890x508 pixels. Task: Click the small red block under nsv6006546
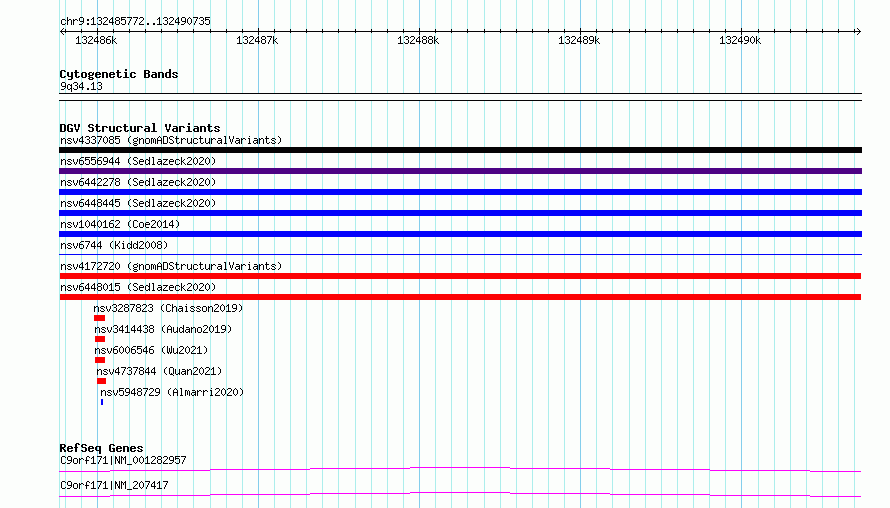tap(100, 360)
